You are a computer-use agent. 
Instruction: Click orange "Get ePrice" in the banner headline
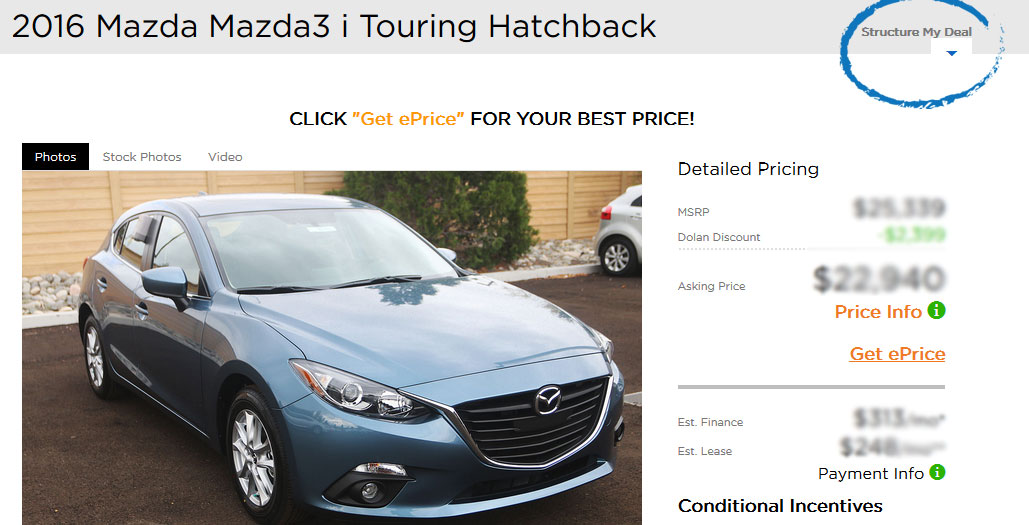(408, 119)
